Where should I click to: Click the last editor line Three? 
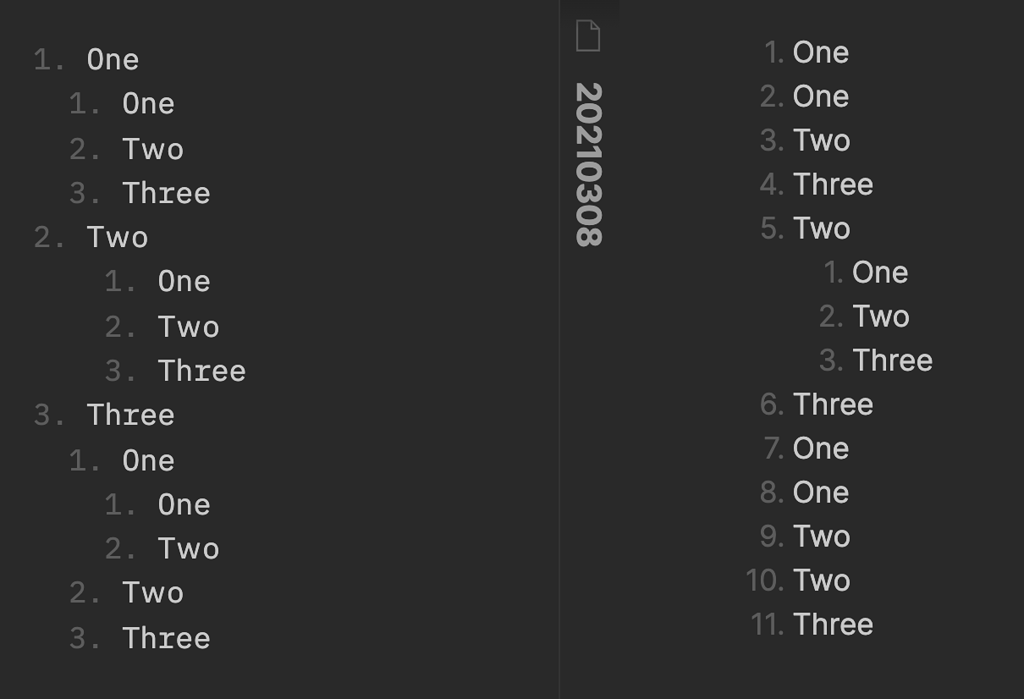point(167,637)
